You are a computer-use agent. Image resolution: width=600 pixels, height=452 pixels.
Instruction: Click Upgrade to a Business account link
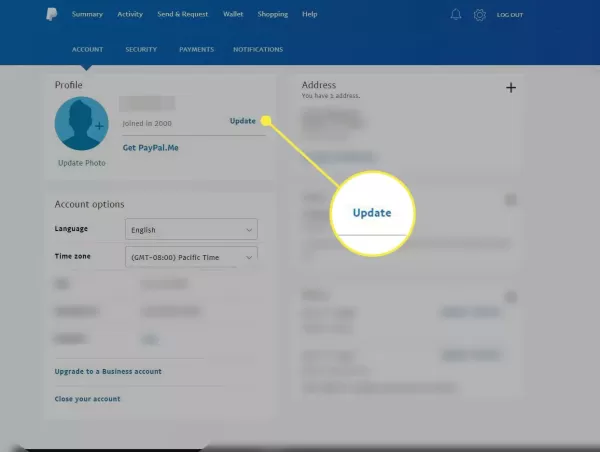coord(108,371)
